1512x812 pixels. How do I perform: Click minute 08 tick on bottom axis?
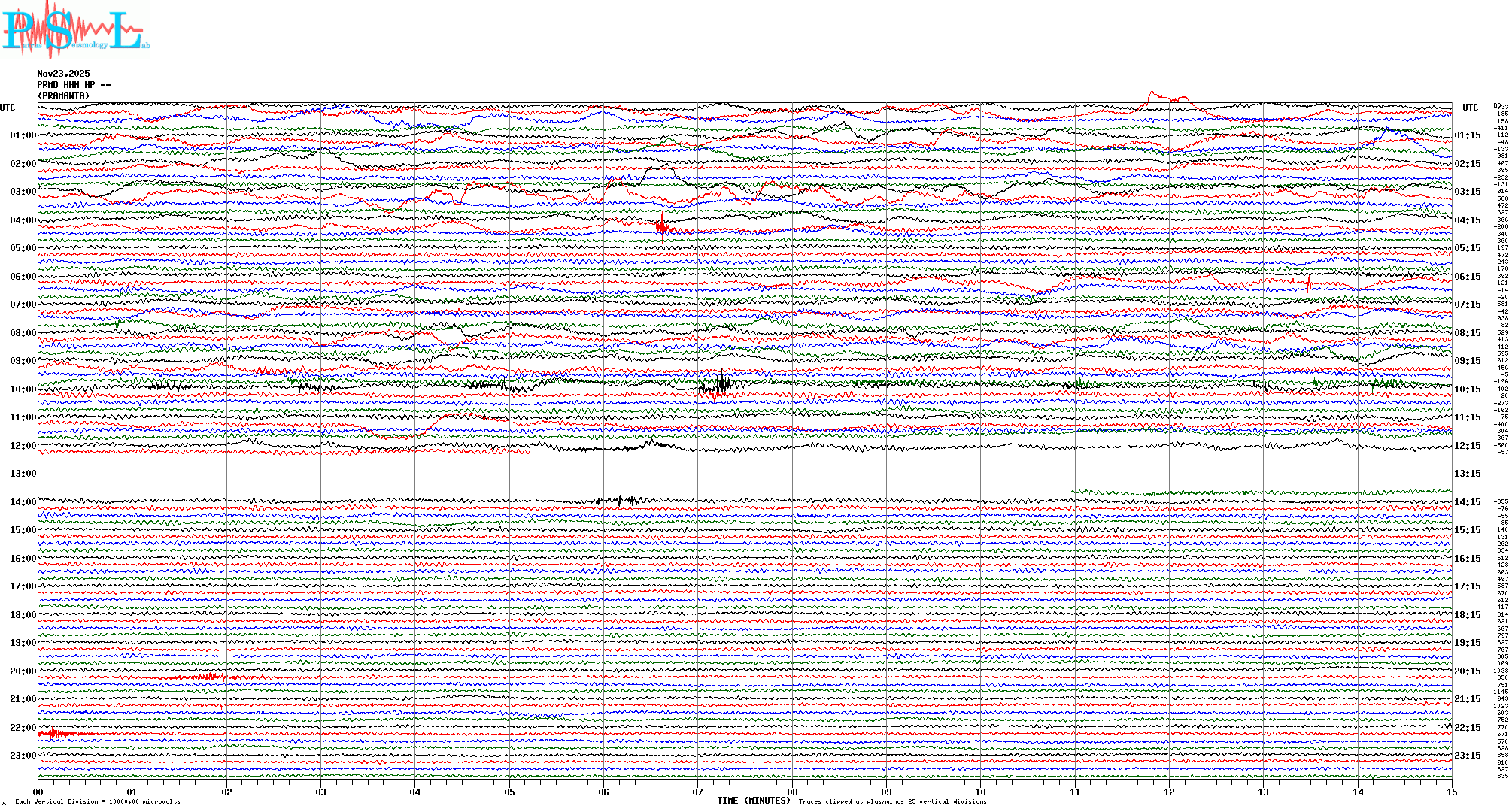792,792
